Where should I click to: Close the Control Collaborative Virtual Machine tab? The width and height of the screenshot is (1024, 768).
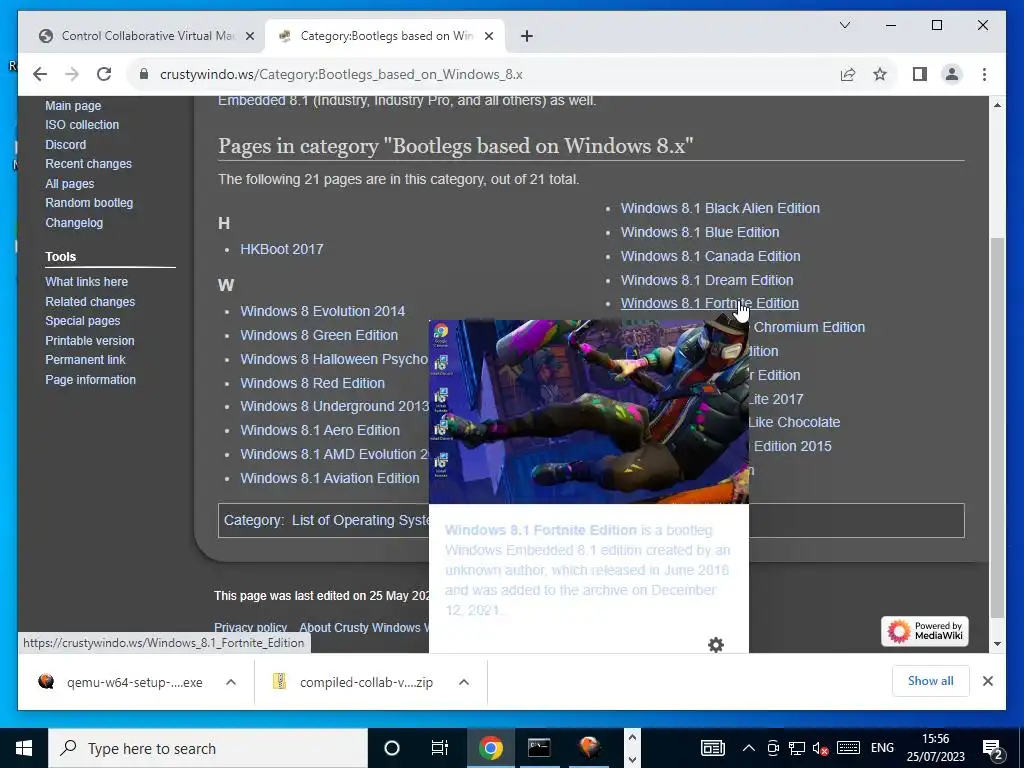coord(249,36)
